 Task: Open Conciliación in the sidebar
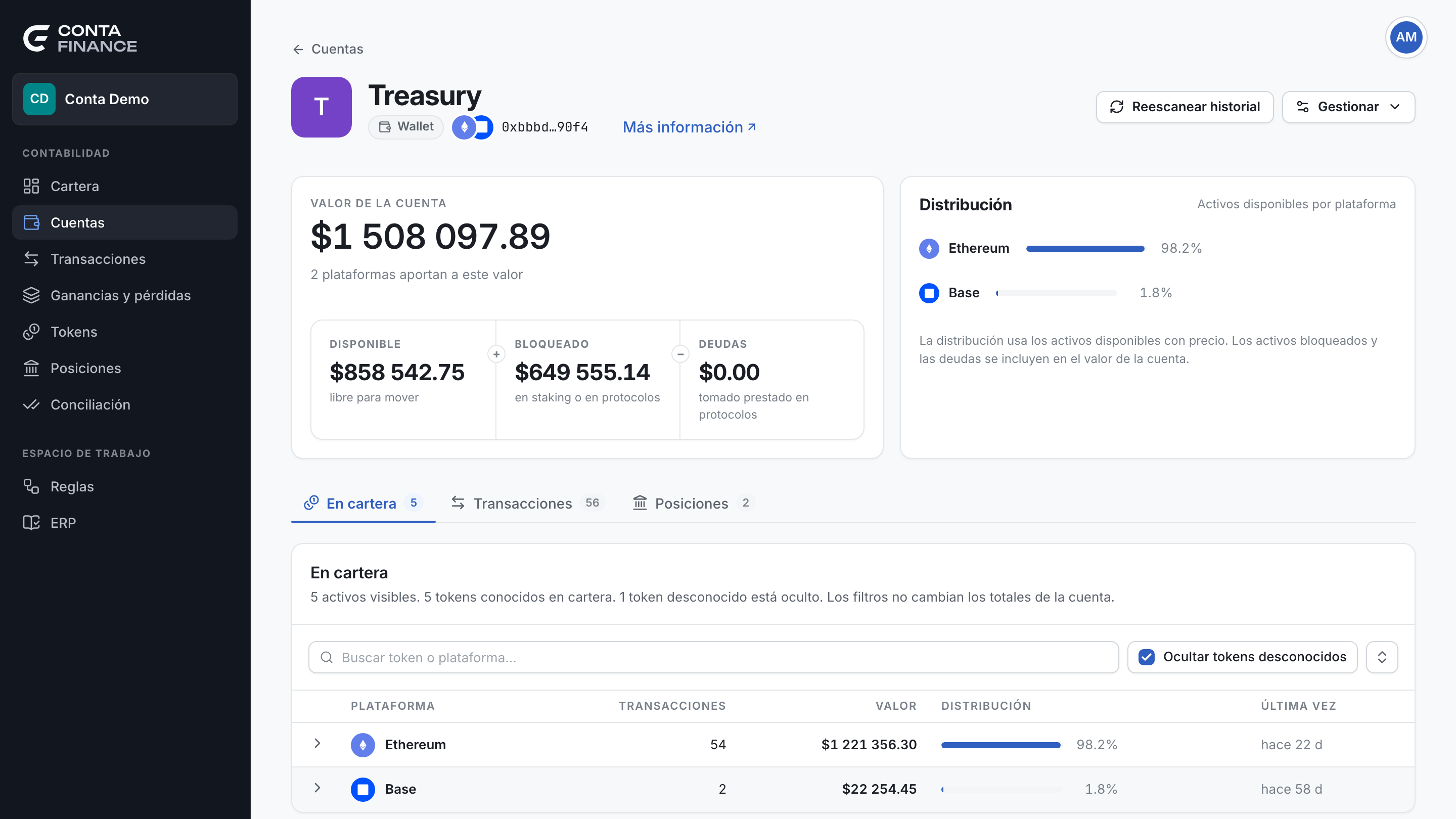click(x=124, y=404)
